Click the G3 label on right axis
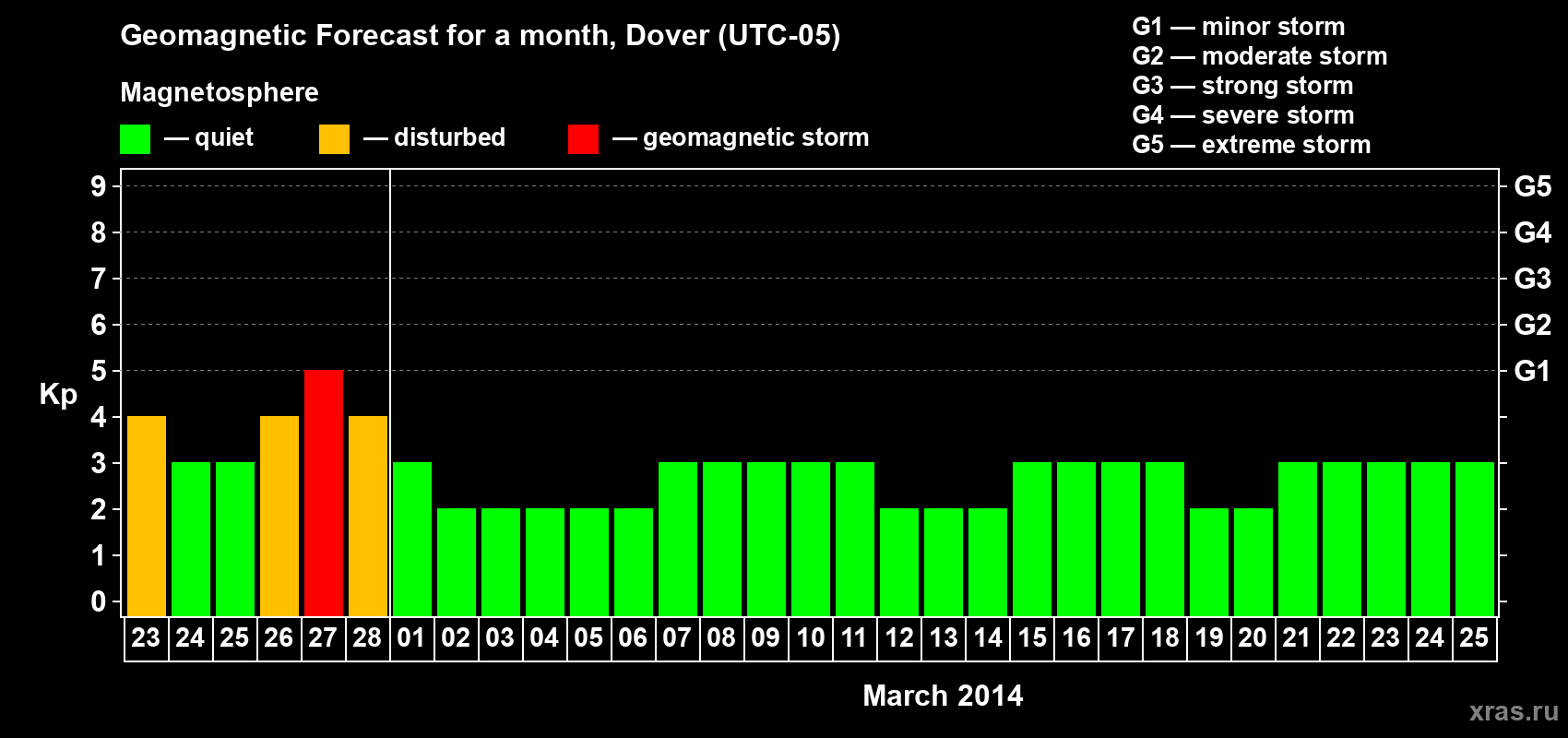 pyautogui.click(x=1532, y=279)
